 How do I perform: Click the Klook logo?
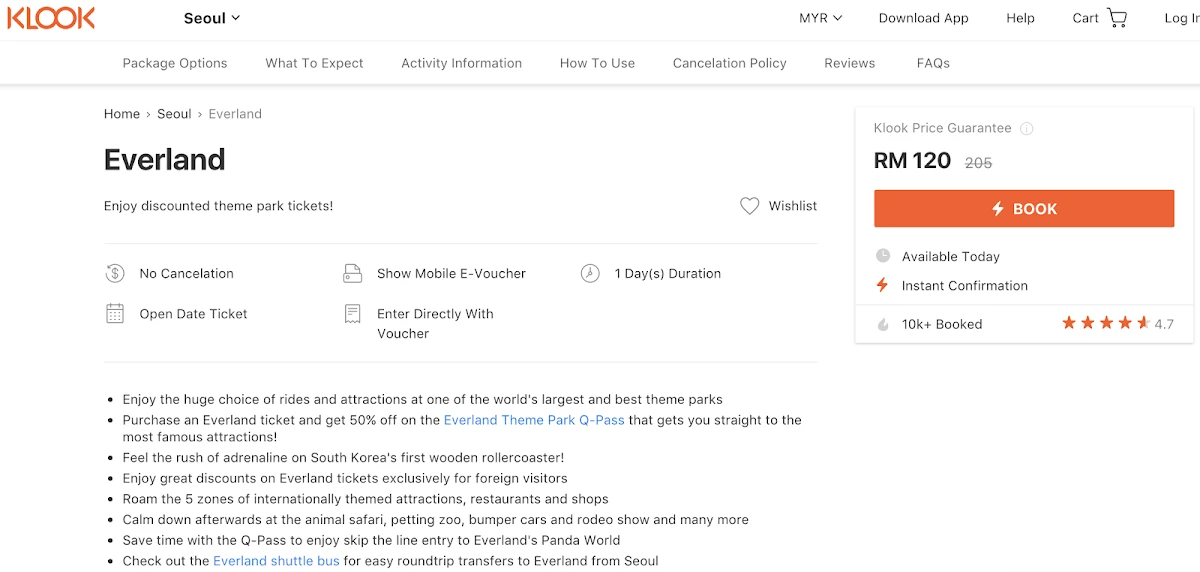(50, 17)
